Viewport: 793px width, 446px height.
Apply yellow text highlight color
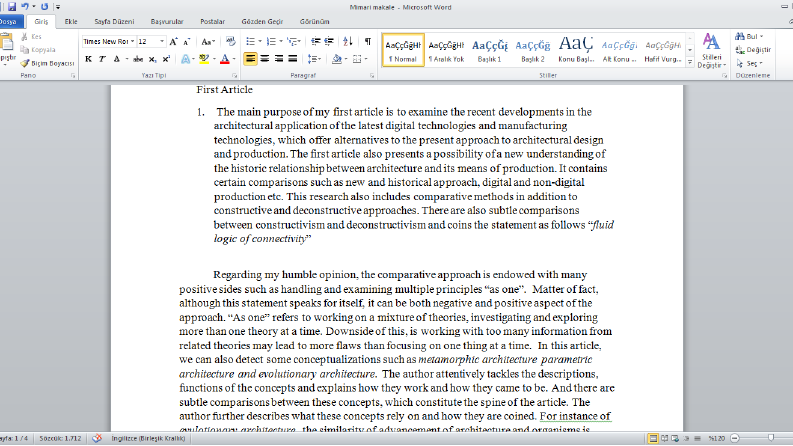204,59
